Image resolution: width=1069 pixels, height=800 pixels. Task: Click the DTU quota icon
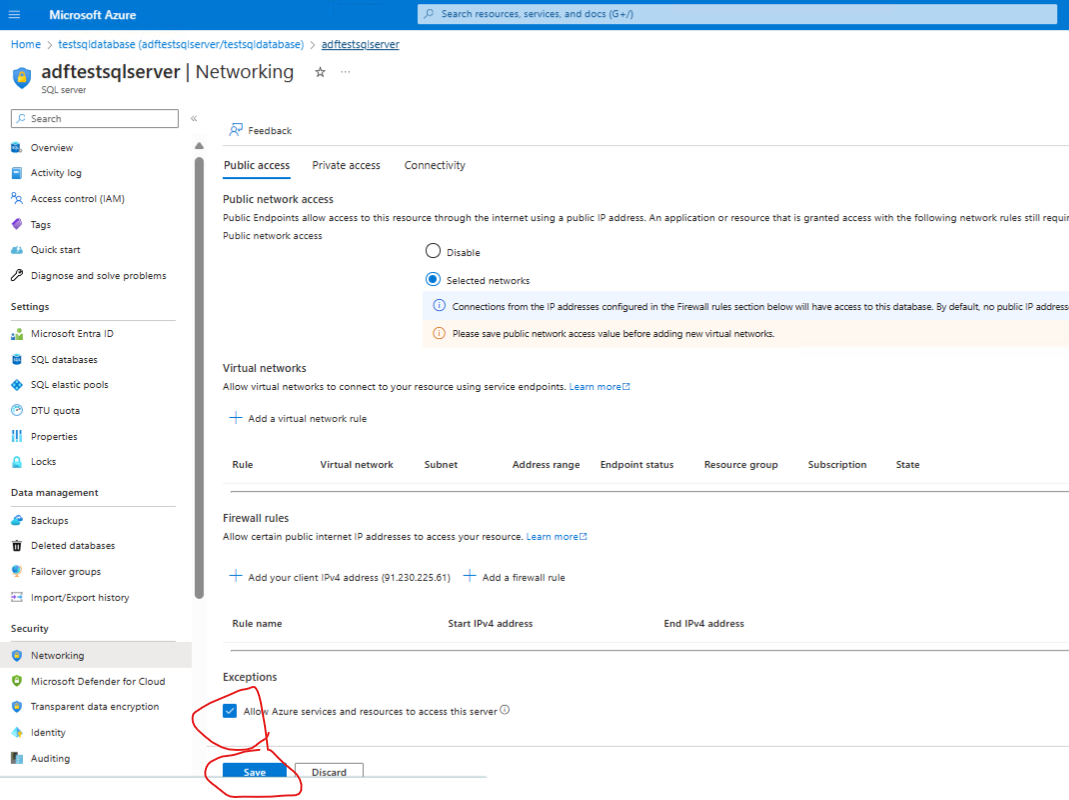pos(17,411)
